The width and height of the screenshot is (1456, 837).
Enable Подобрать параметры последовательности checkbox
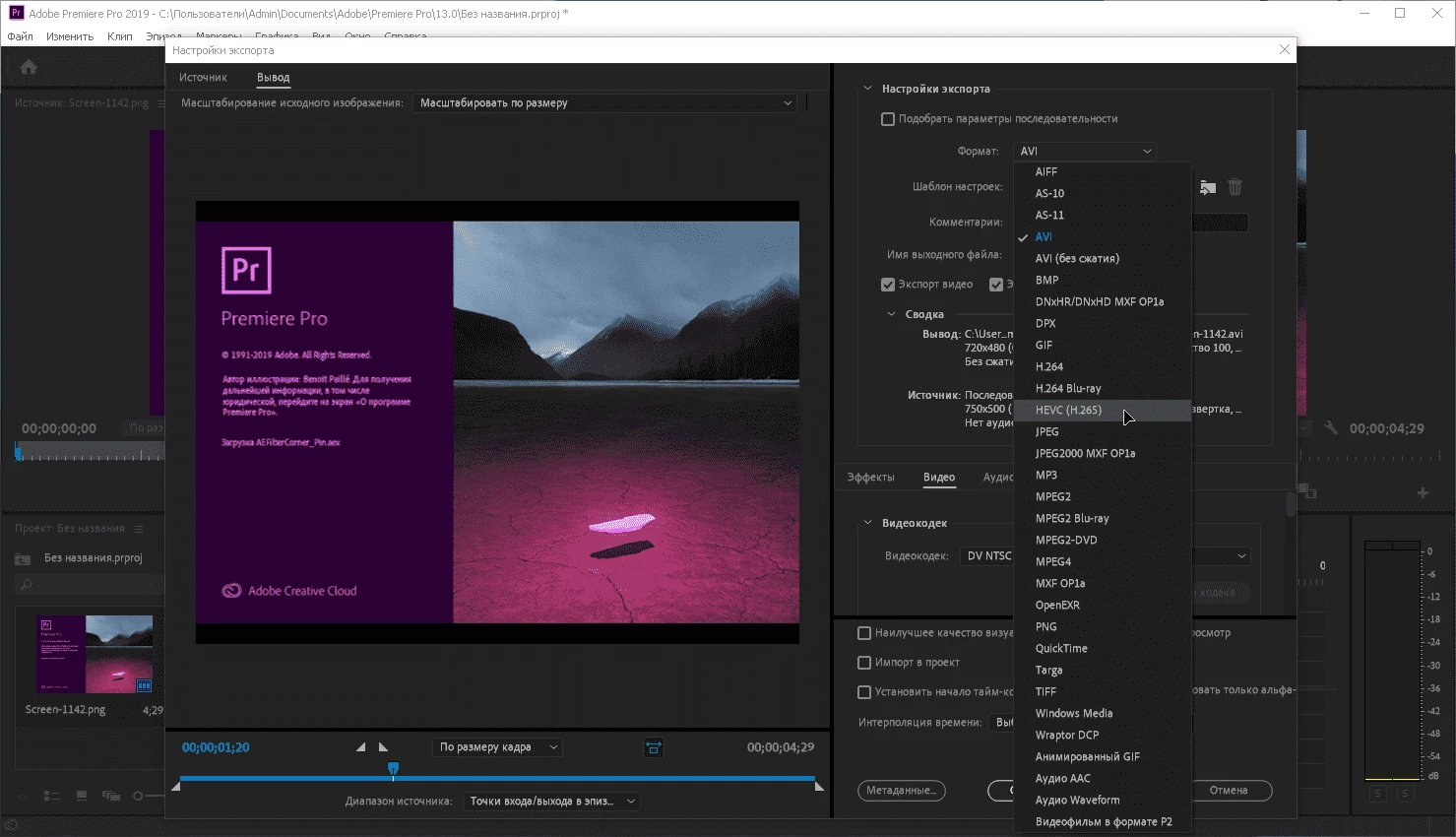point(888,119)
